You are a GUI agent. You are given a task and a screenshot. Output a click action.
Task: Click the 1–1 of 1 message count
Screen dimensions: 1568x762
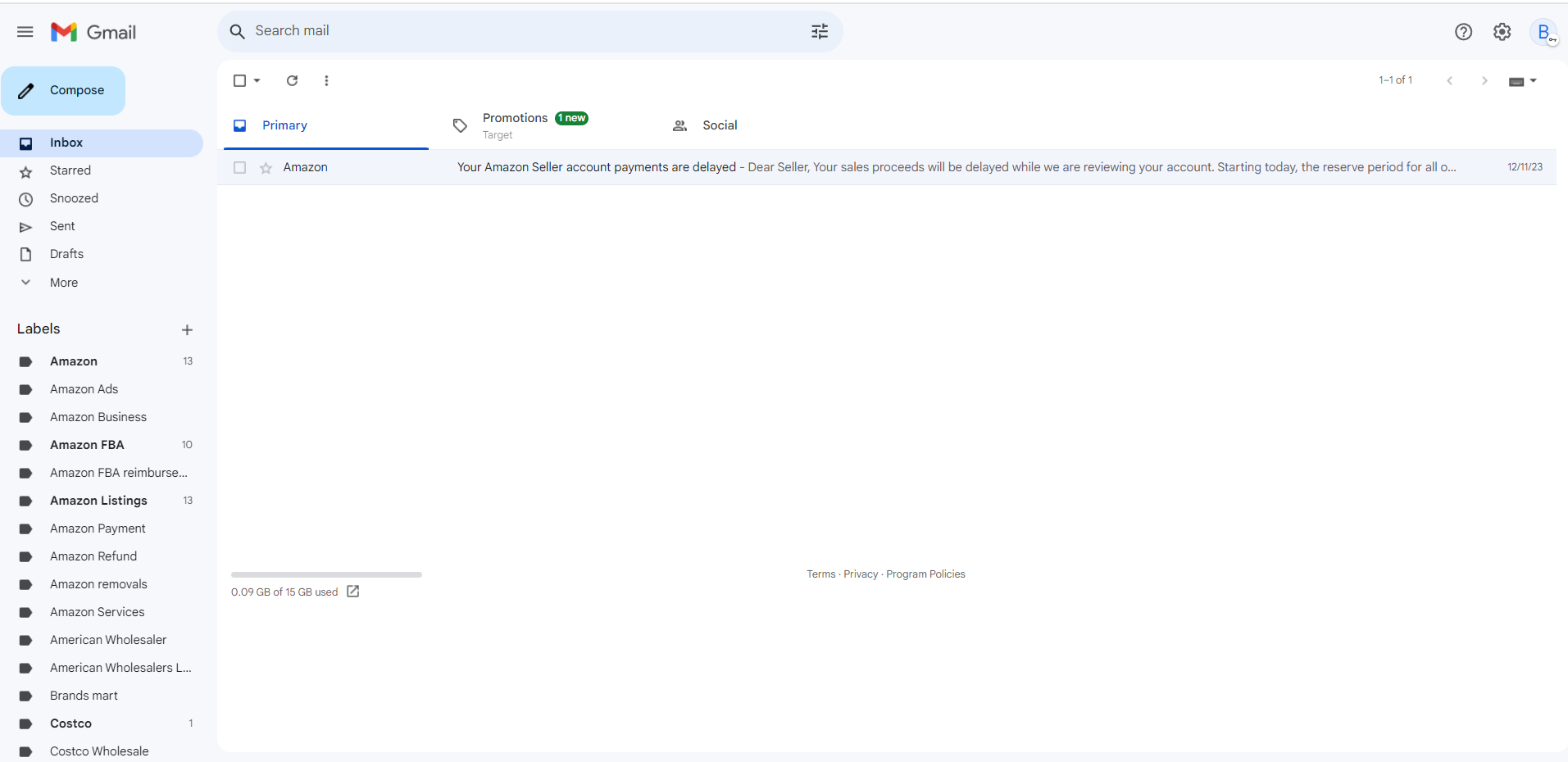(x=1395, y=80)
